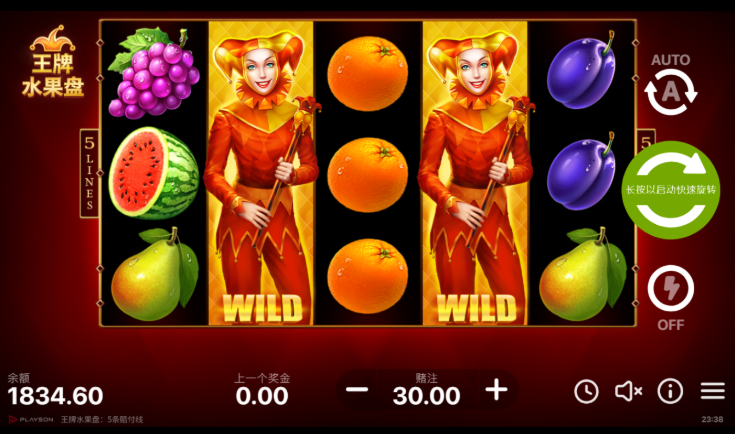Click the 30.00 bet amount field

point(426,396)
